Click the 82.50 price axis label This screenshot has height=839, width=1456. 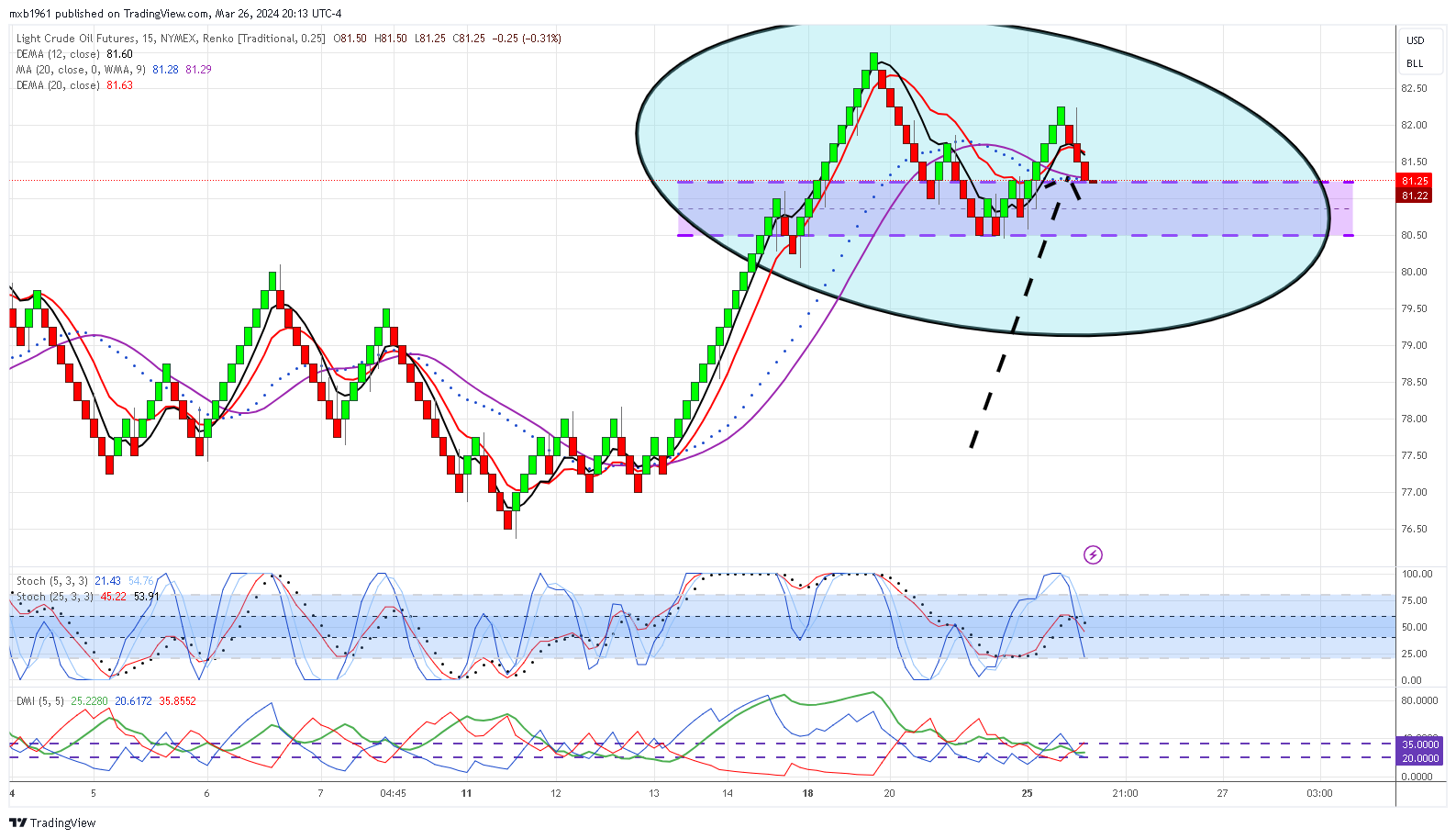tap(1414, 88)
